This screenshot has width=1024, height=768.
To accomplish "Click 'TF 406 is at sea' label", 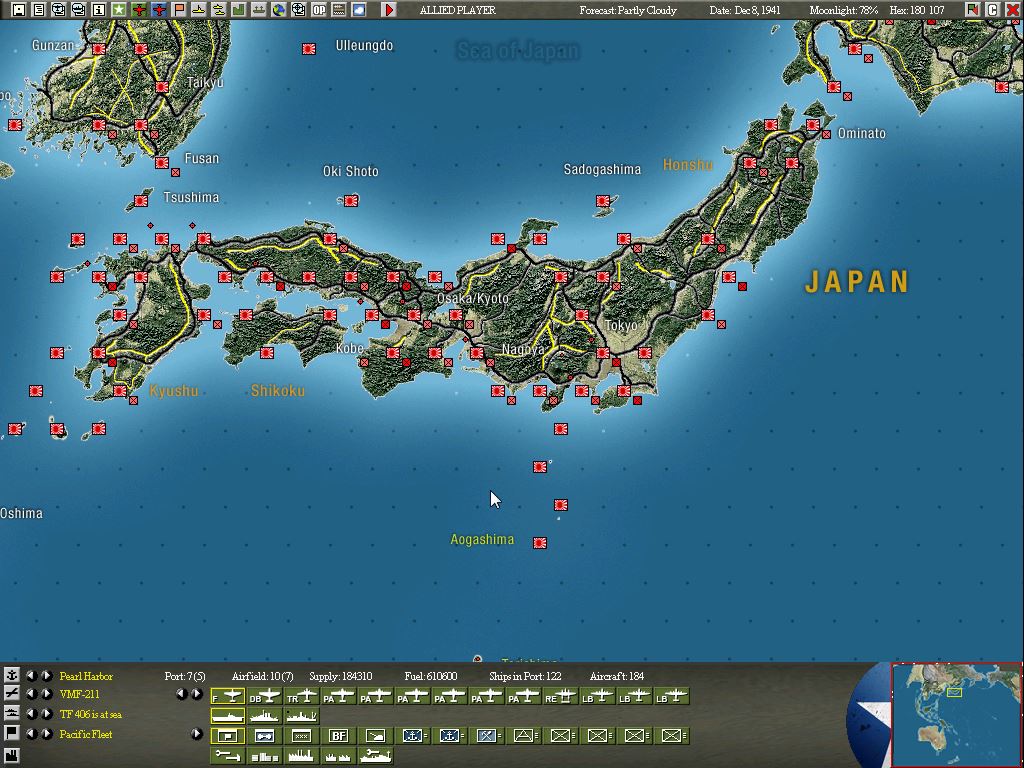I will click(91, 714).
